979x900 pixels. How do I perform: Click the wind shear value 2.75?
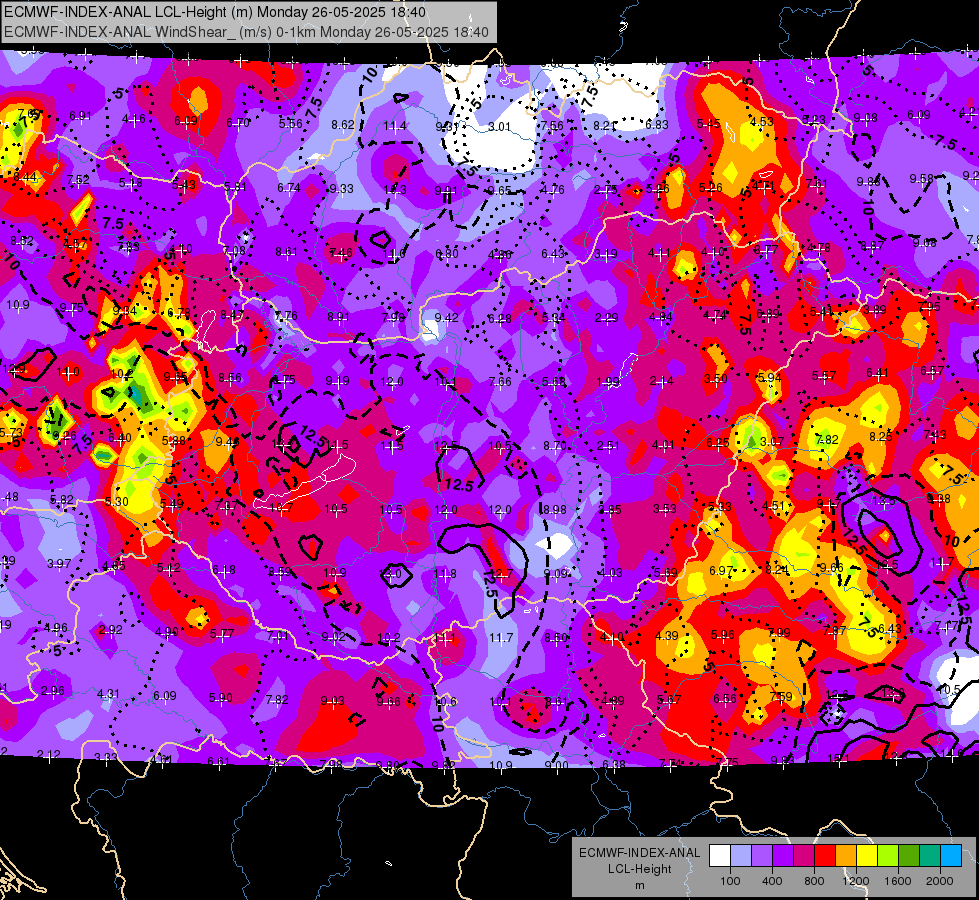tap(606, 189)
